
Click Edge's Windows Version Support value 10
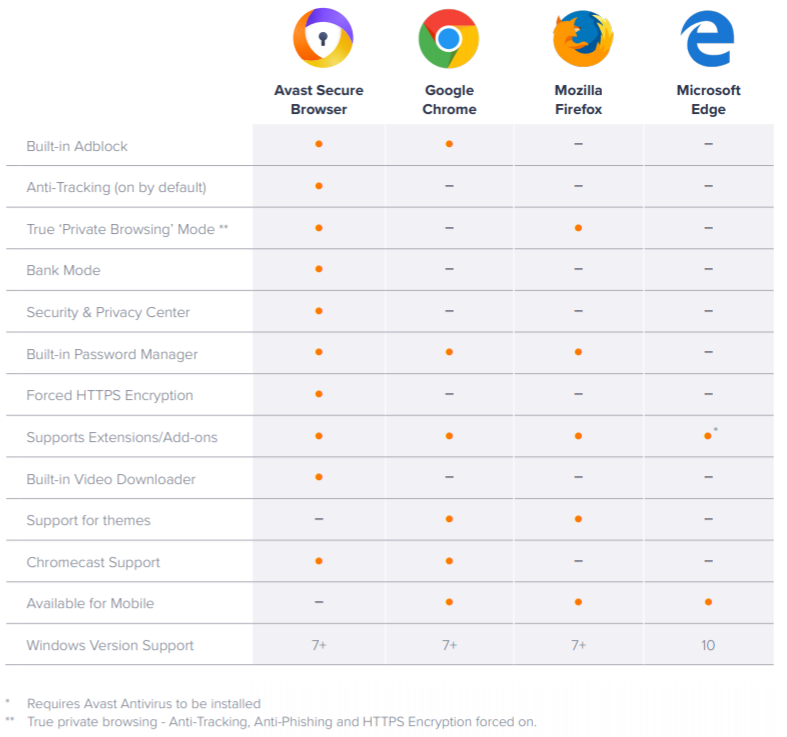coord(708,645)
